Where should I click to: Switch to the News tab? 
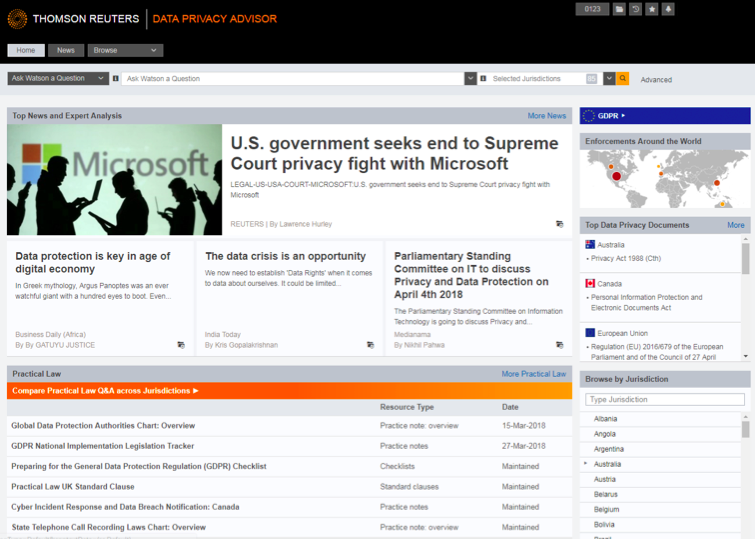click(x=65, y=50)
